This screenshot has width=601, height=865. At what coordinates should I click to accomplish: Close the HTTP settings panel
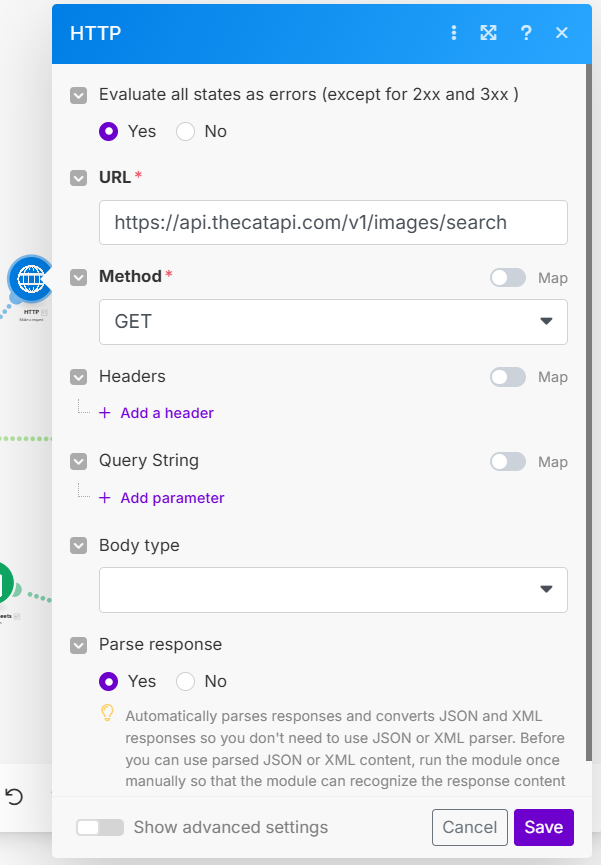pyautogui.click(x=562, y=33)
